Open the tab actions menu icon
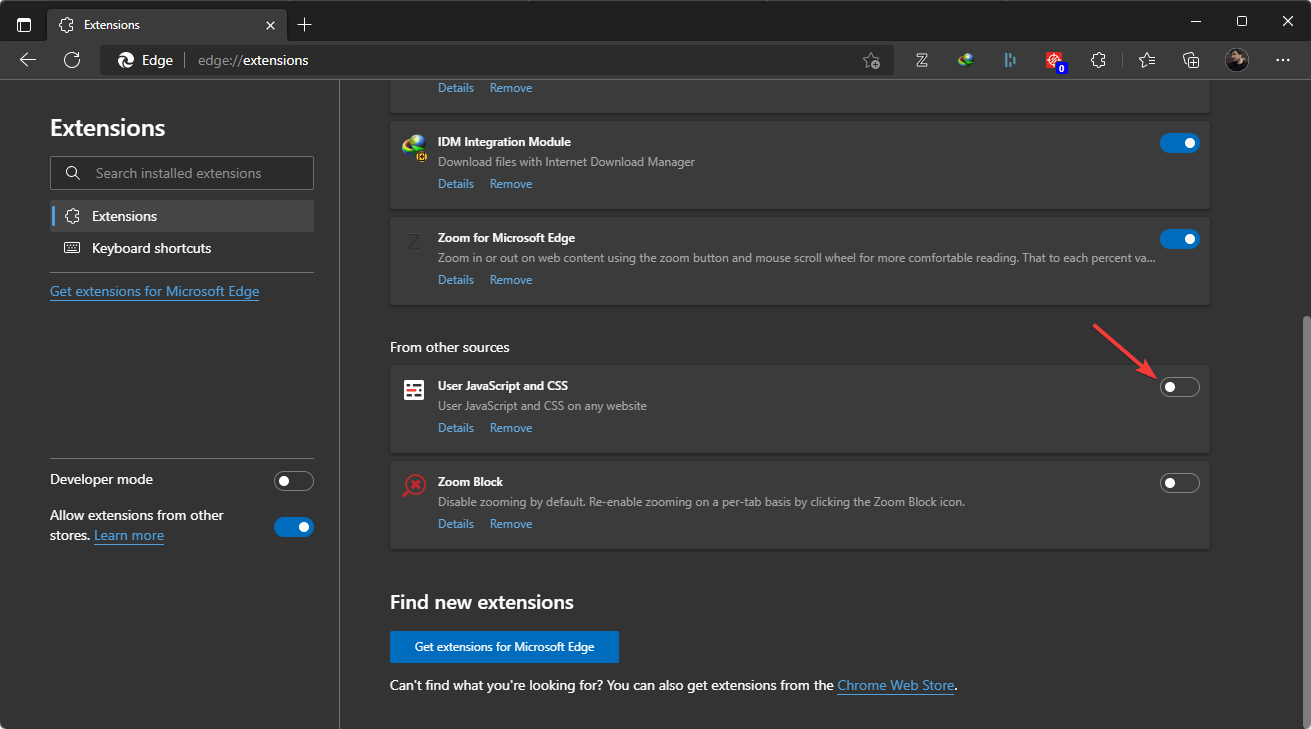The image size is (1311, 729). (x=24, y=24)
